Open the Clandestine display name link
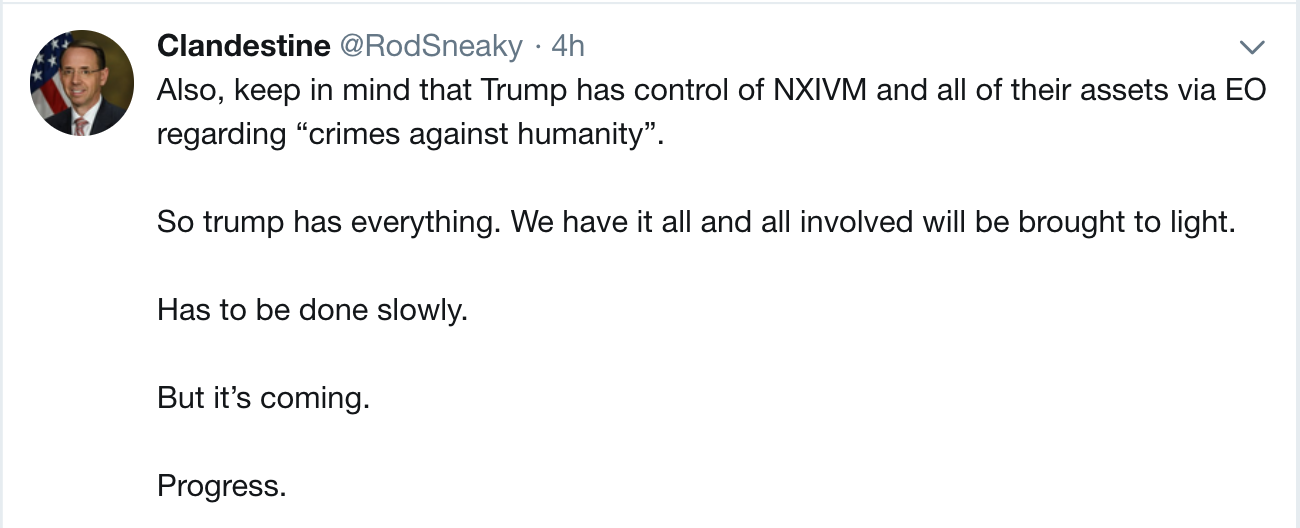Screen dimensions: 1300x528 tap(243, 46)
